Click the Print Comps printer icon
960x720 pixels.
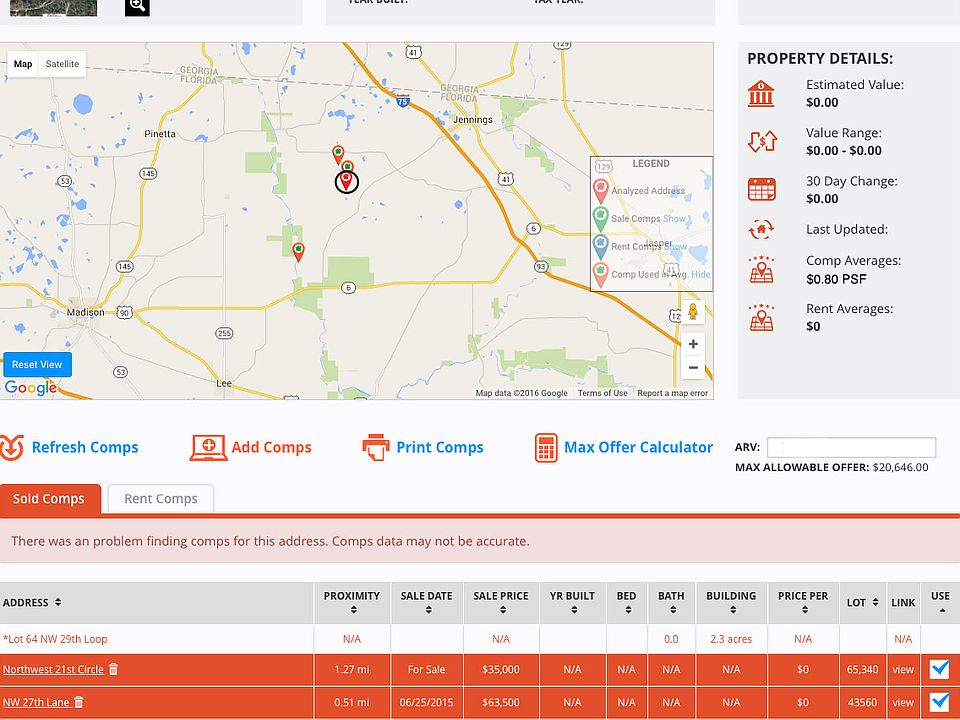tap(376, 448)
